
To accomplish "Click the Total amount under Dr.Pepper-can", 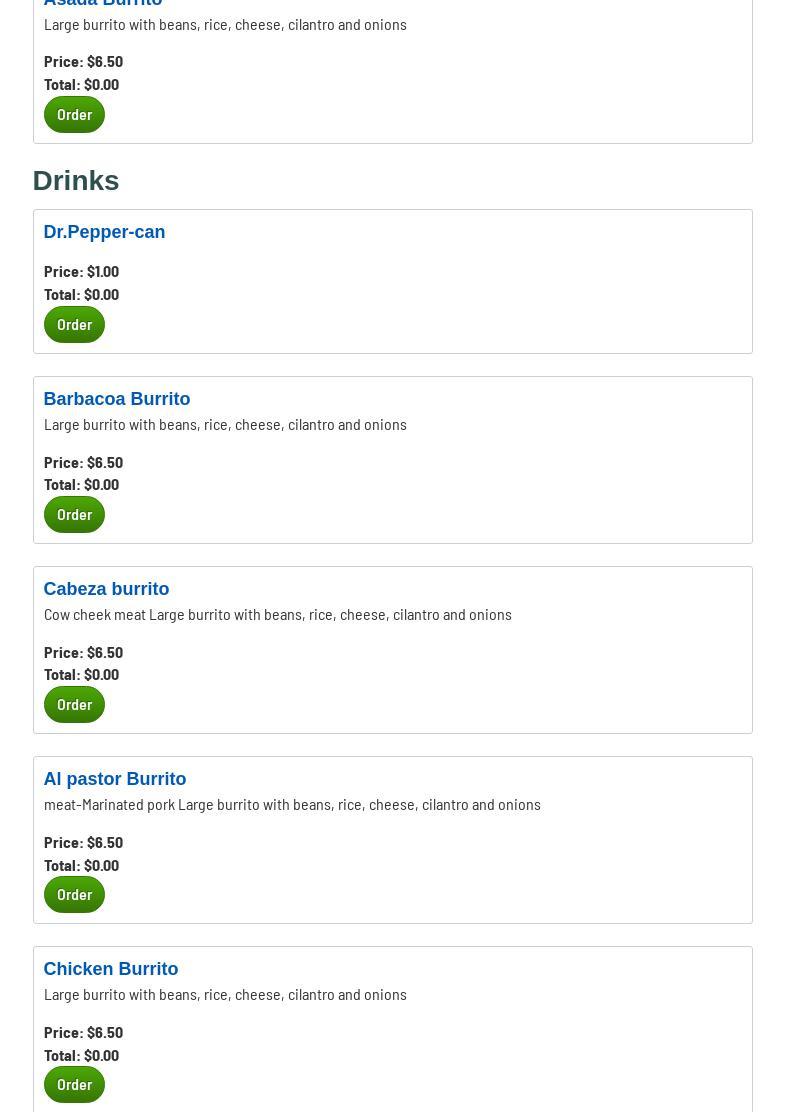I will point(81,294).
